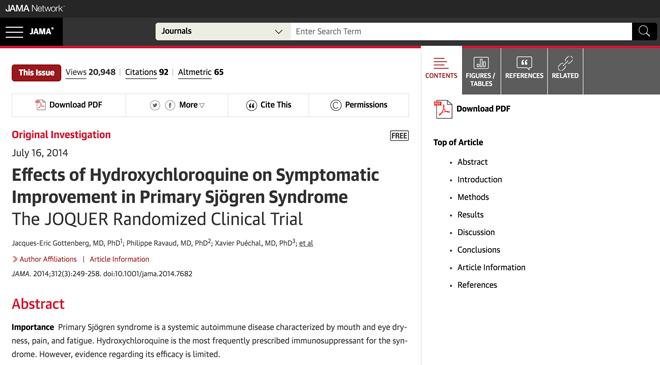Go to Article Information in contents list
This screenshot has height=365, width=660.
click(x=491, y=268)
